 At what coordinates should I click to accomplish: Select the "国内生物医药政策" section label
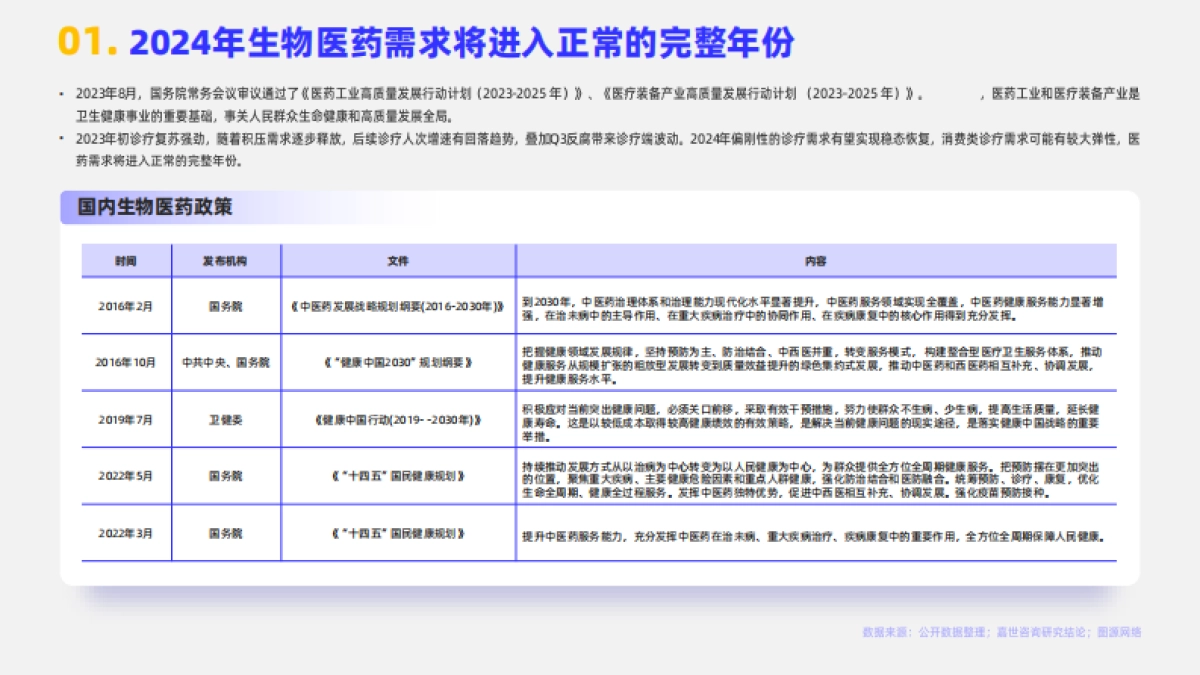(x=154, y=207)
